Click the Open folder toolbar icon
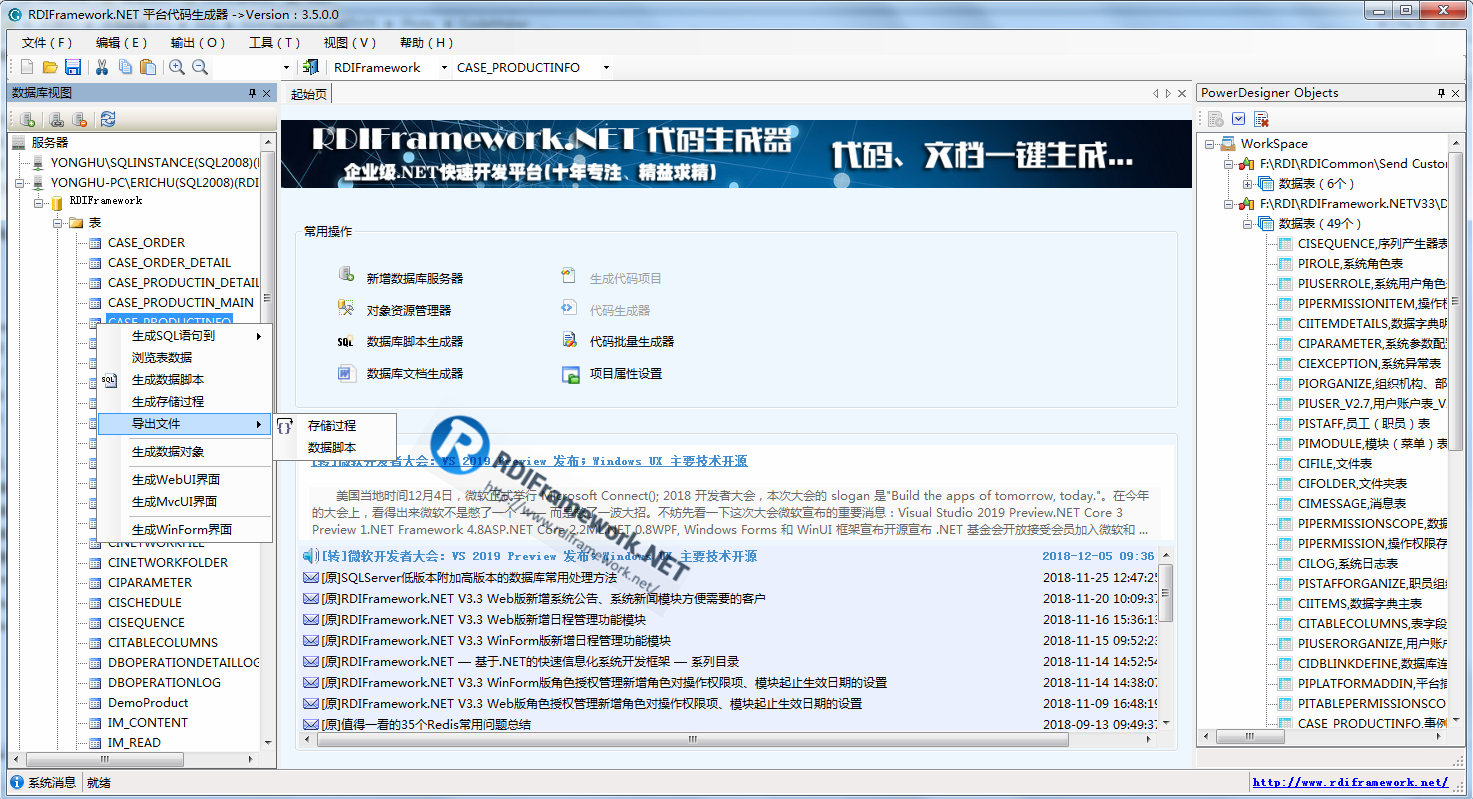 (x=50, y=67)
